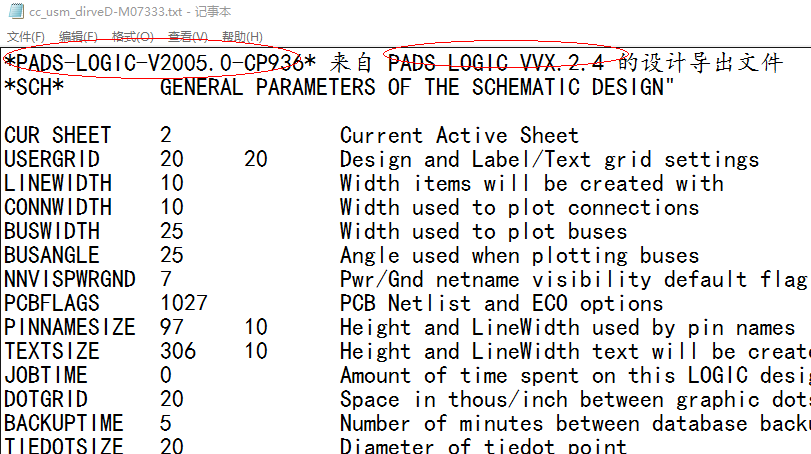This screenshot has width=811, height=454.
Task: Click the PINNAMESIZE value 97
Action: click(172, 327)
